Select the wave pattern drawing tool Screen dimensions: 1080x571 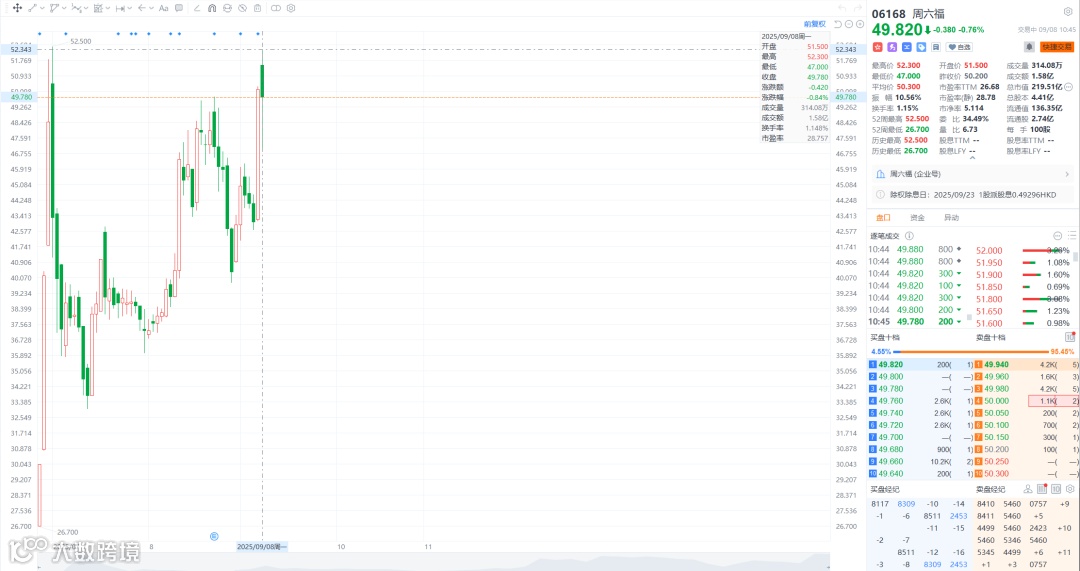tap(76, 8)
